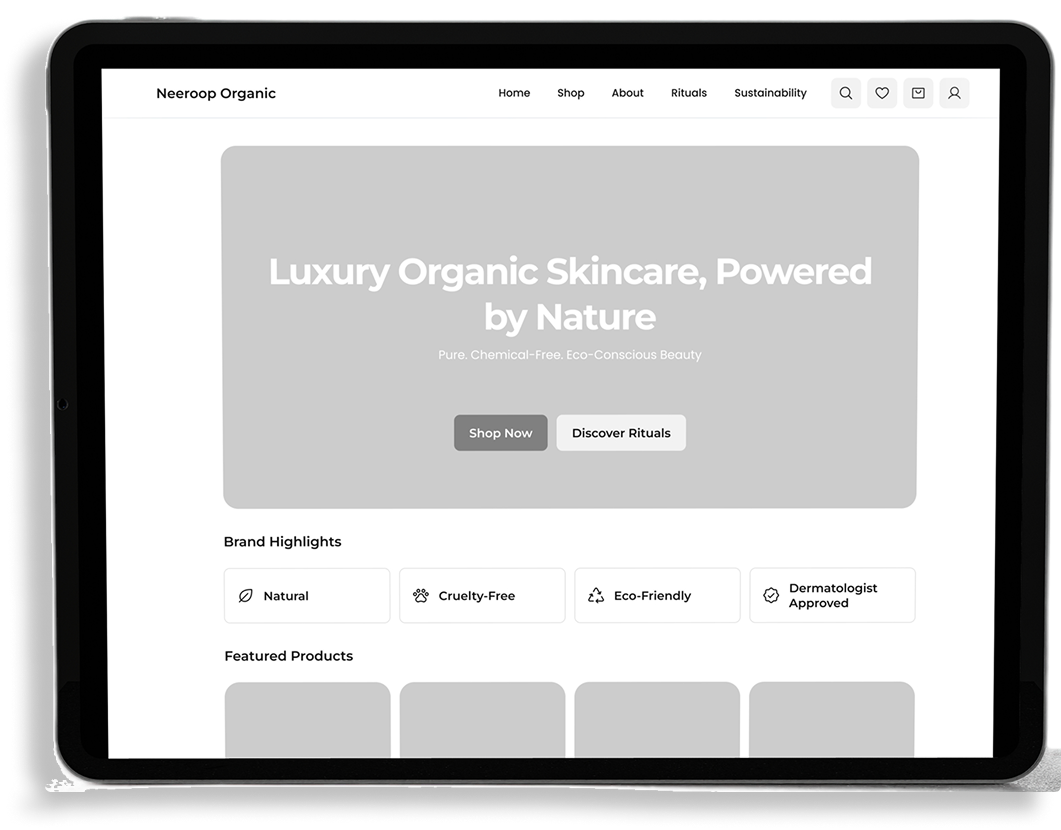1061x830 pixels.
Task: Click the Neeroop Organic brand logo
Action: pyautogui.click(x=216, y=93)
